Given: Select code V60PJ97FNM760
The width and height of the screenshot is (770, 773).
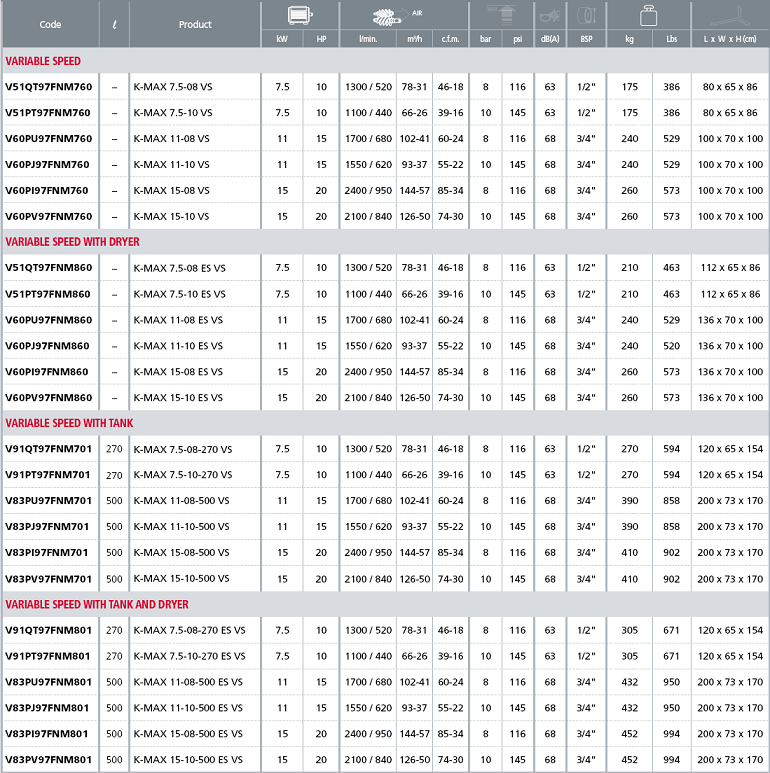Looking at the screenshot, I should 47,164.
